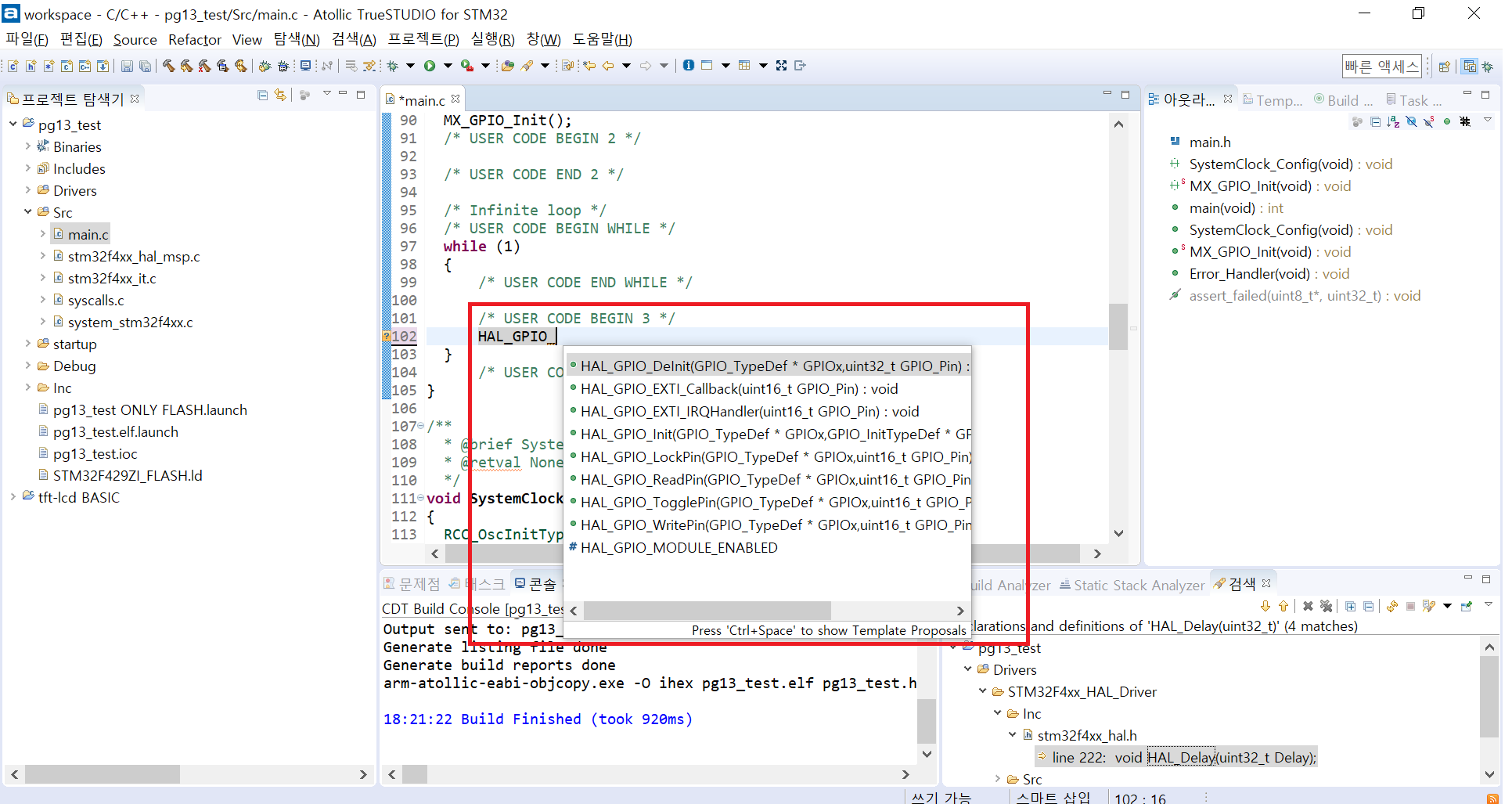Click the first Build hammer icon

point(168,66)
